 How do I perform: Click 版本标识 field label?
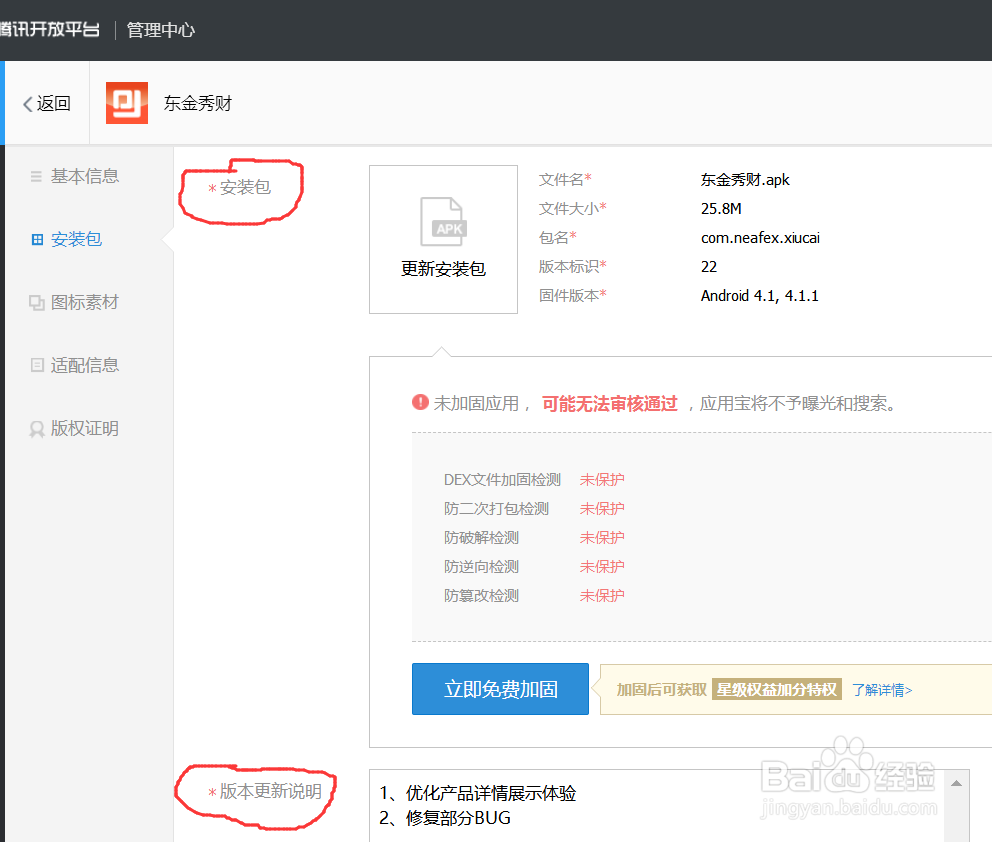point(573,267)
